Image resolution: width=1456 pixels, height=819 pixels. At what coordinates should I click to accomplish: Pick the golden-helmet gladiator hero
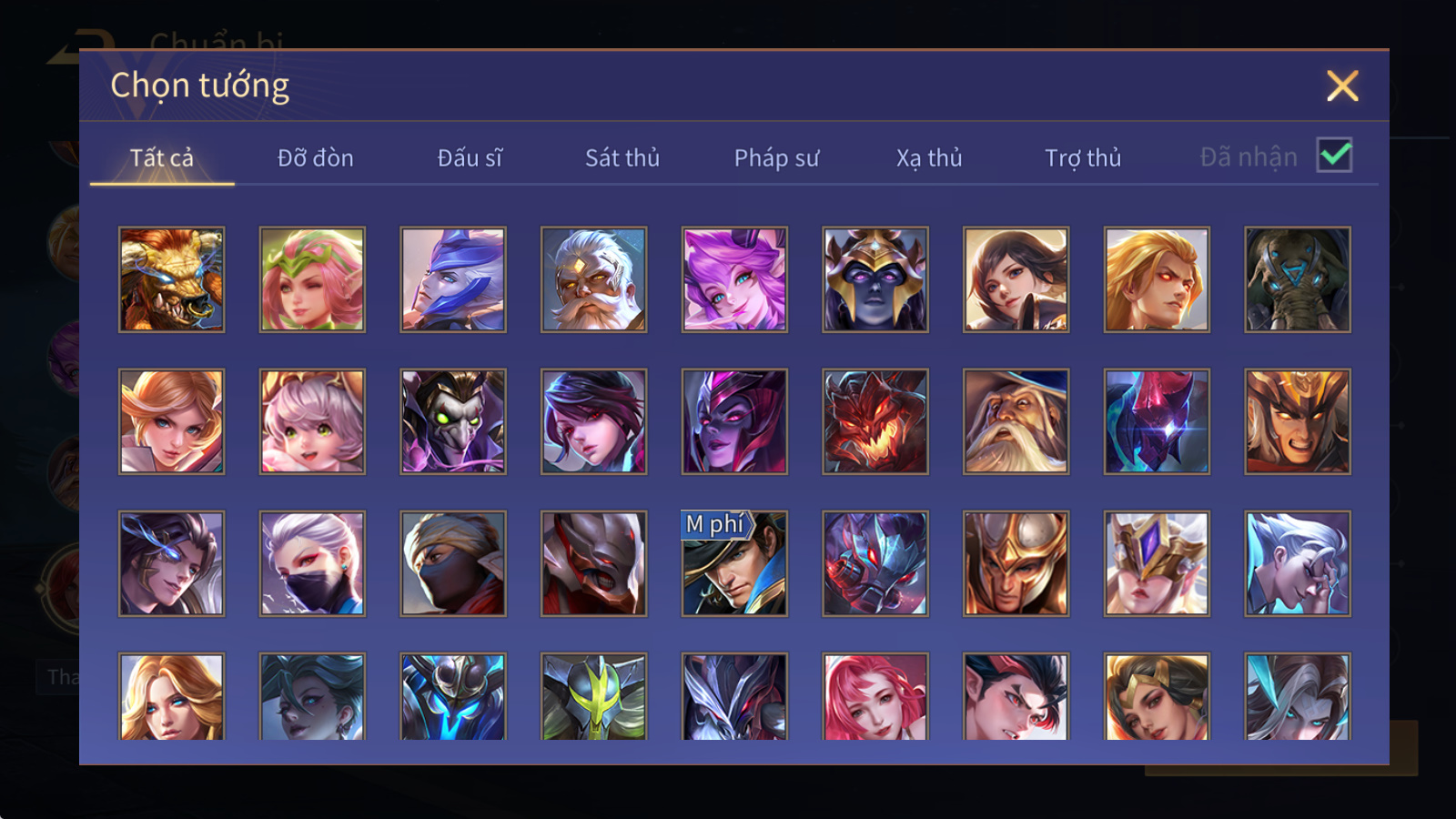tap(1016, 563)
